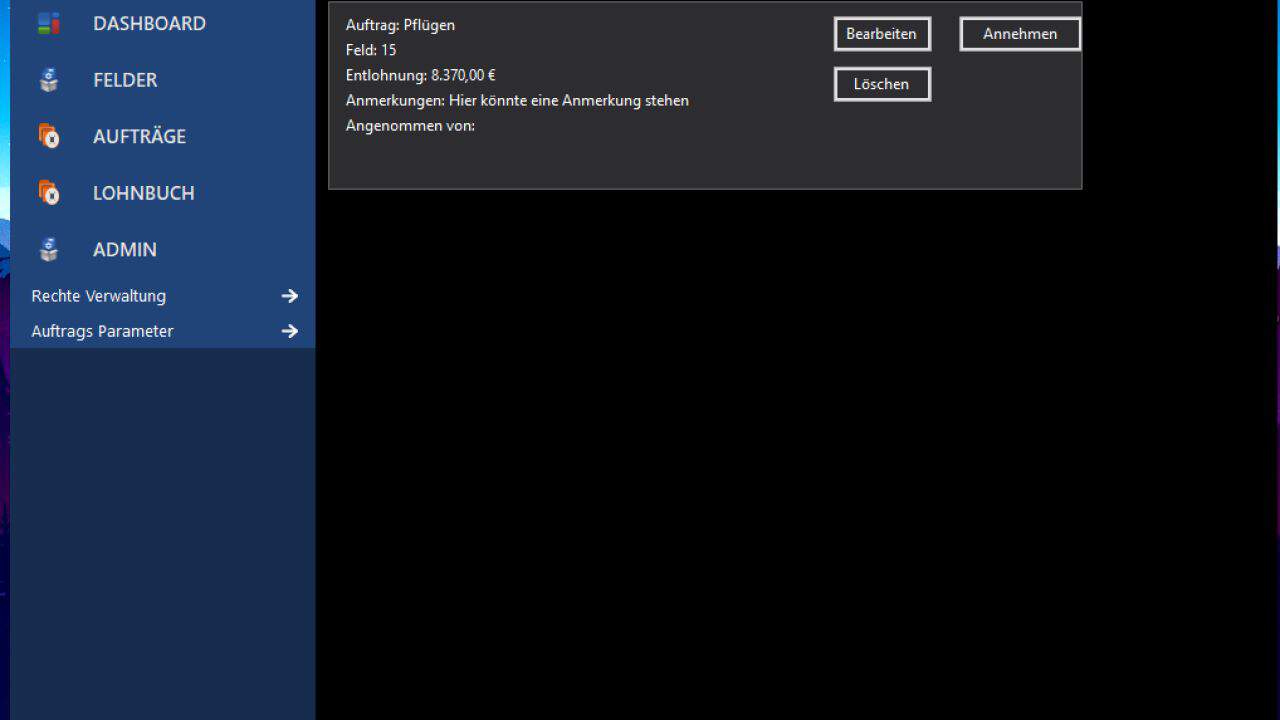Click arrow next to Auftrags Parameter
The height and width of the screenshot is (720, 1280).
[290, 331]
